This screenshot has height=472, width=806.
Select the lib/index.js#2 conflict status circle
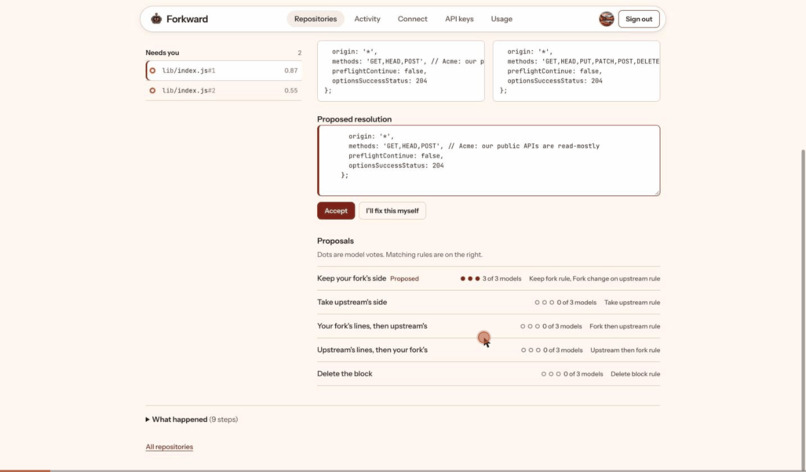(x=152, y=90)
